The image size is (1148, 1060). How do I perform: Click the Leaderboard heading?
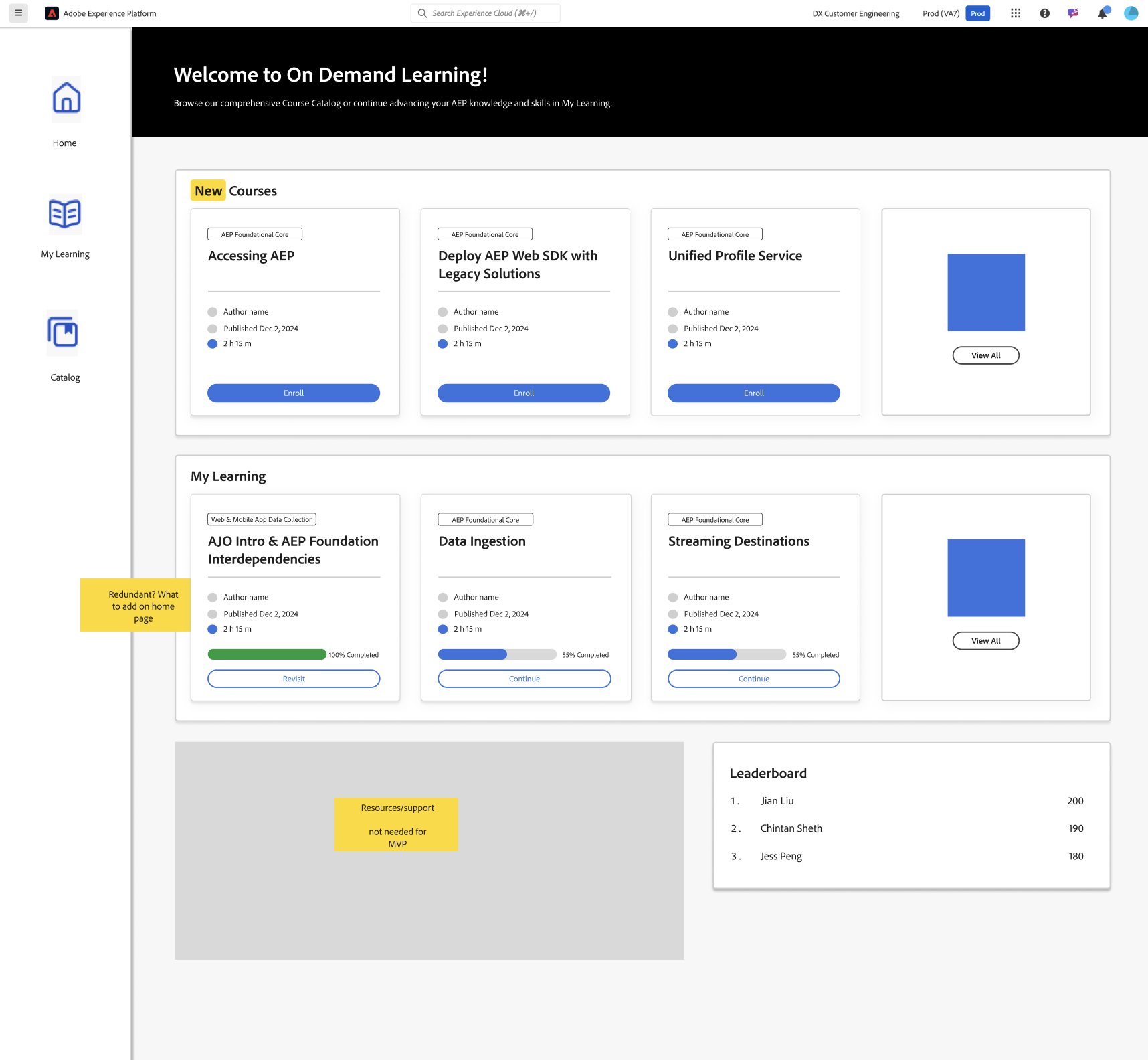click(768, 774)
